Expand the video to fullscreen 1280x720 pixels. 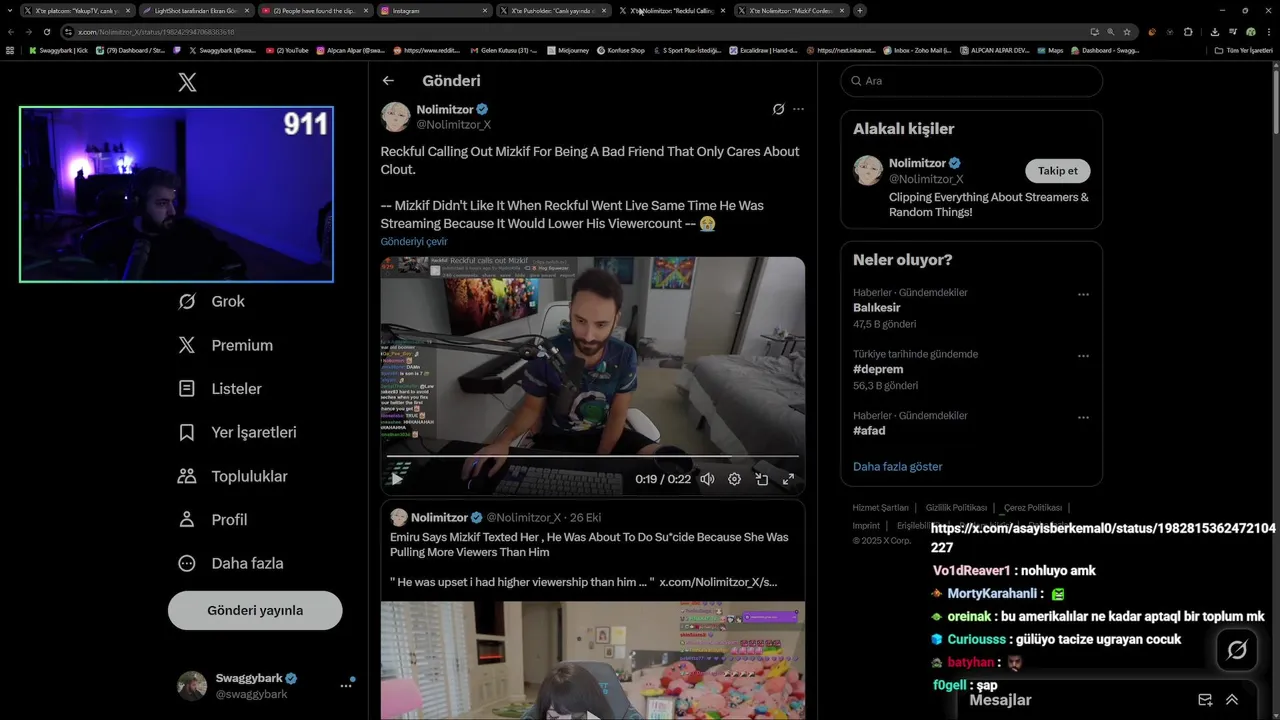788,479
